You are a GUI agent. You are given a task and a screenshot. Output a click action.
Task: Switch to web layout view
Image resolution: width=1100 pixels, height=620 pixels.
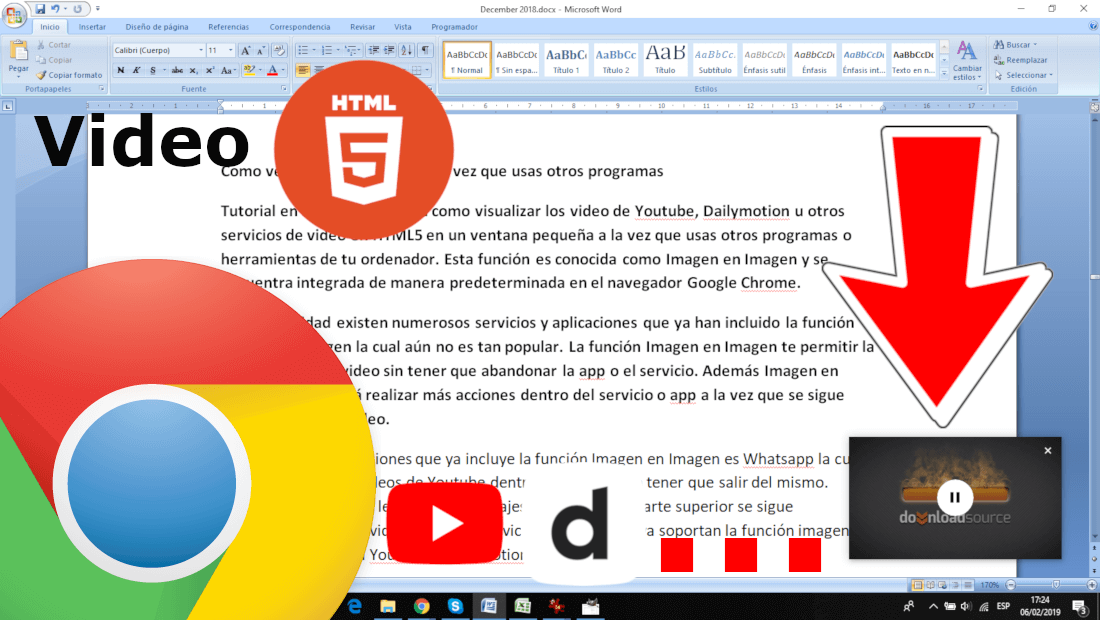943,584
